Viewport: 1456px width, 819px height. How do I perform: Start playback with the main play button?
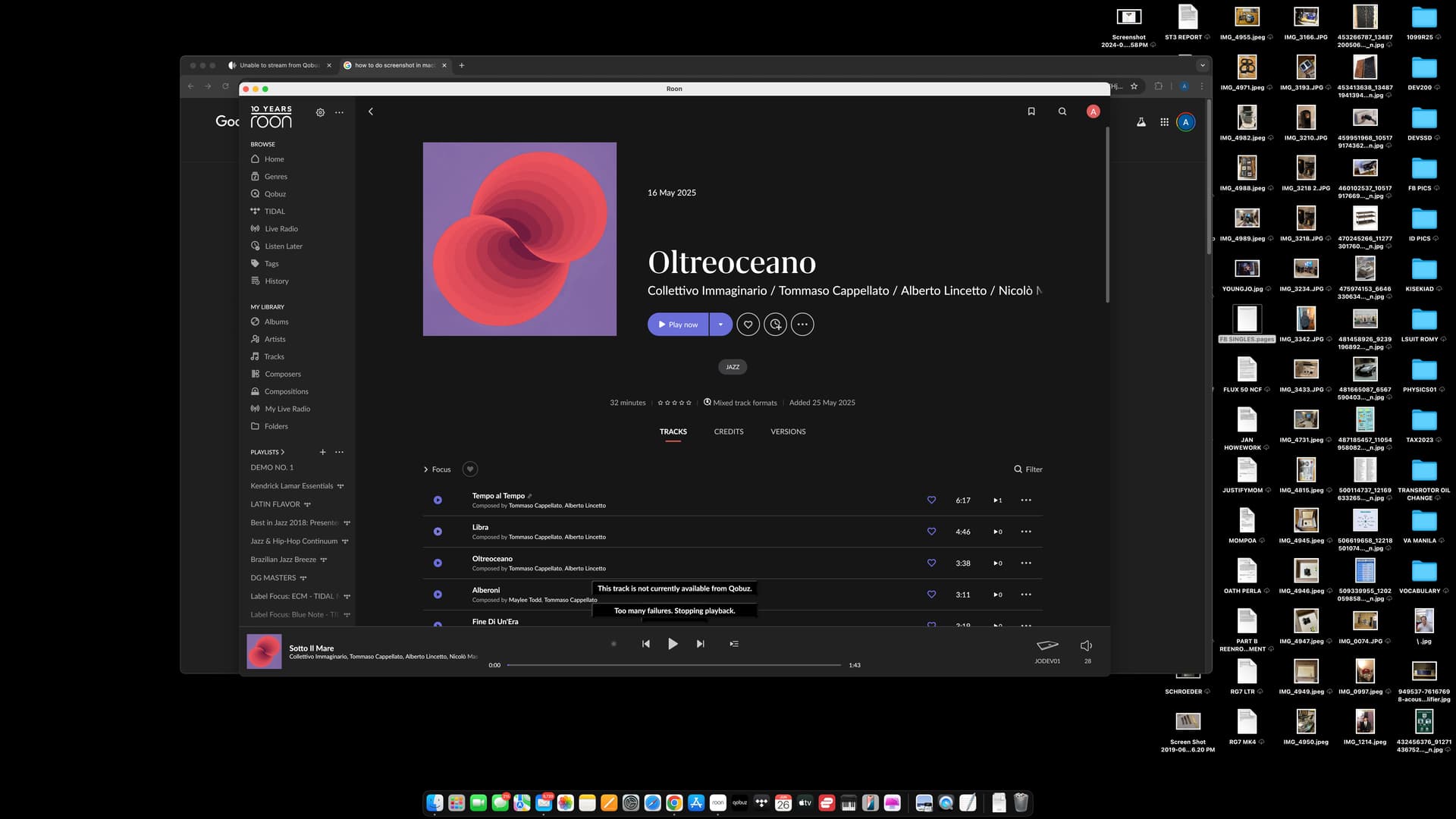click(x=673, y=644)
